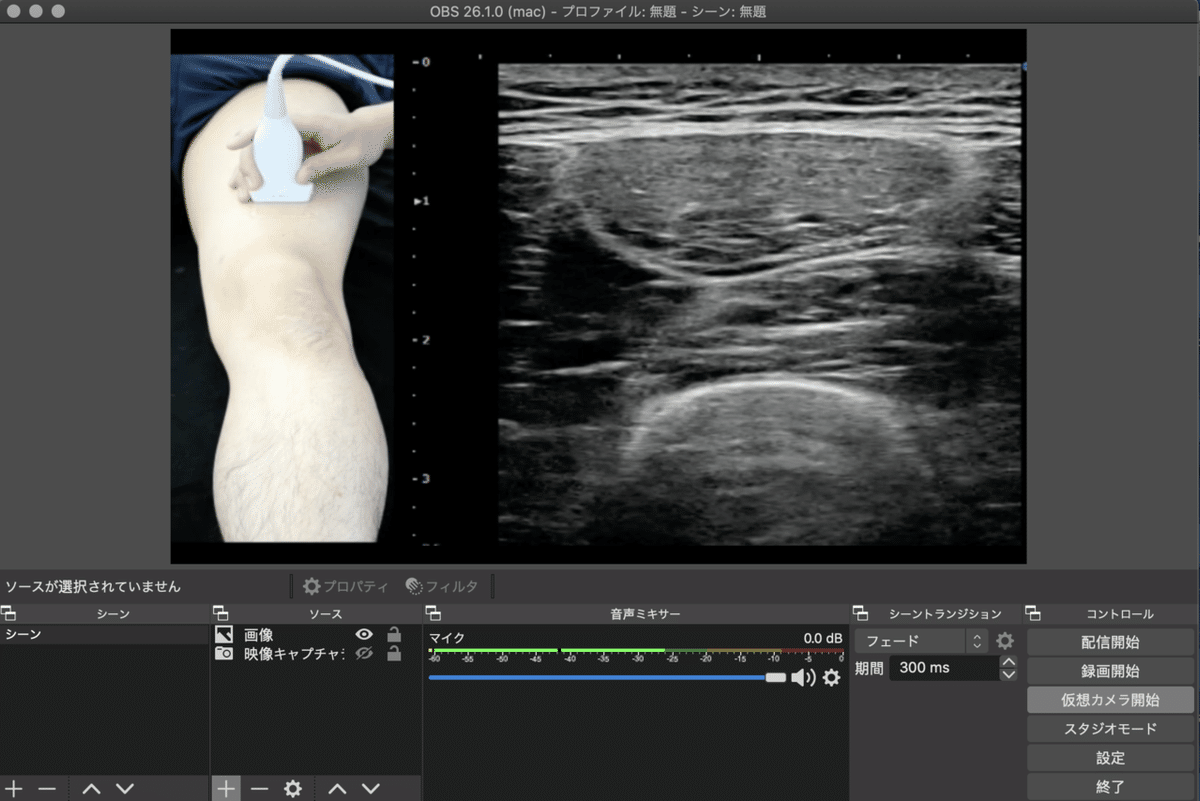Select the 映像キャプチャ source row

(x=316, y=653)
